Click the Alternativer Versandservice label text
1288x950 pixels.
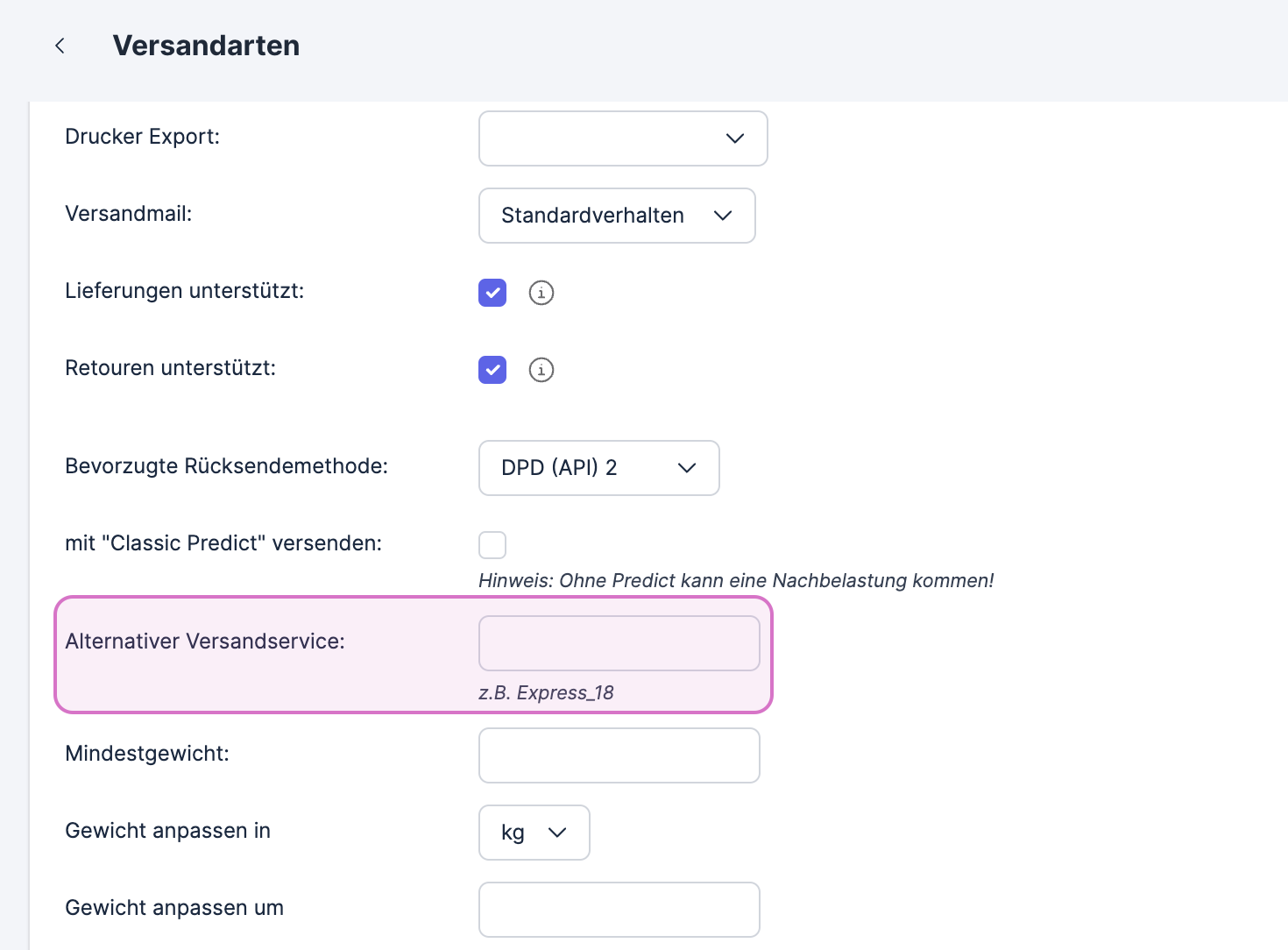click(205, 642)
